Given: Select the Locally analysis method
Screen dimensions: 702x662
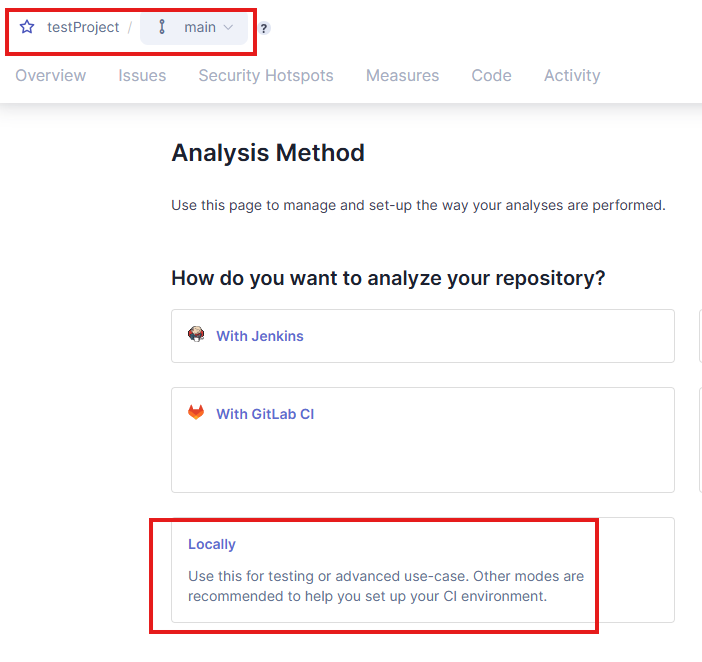Looking at the screenshot, I should coord(212,544).
